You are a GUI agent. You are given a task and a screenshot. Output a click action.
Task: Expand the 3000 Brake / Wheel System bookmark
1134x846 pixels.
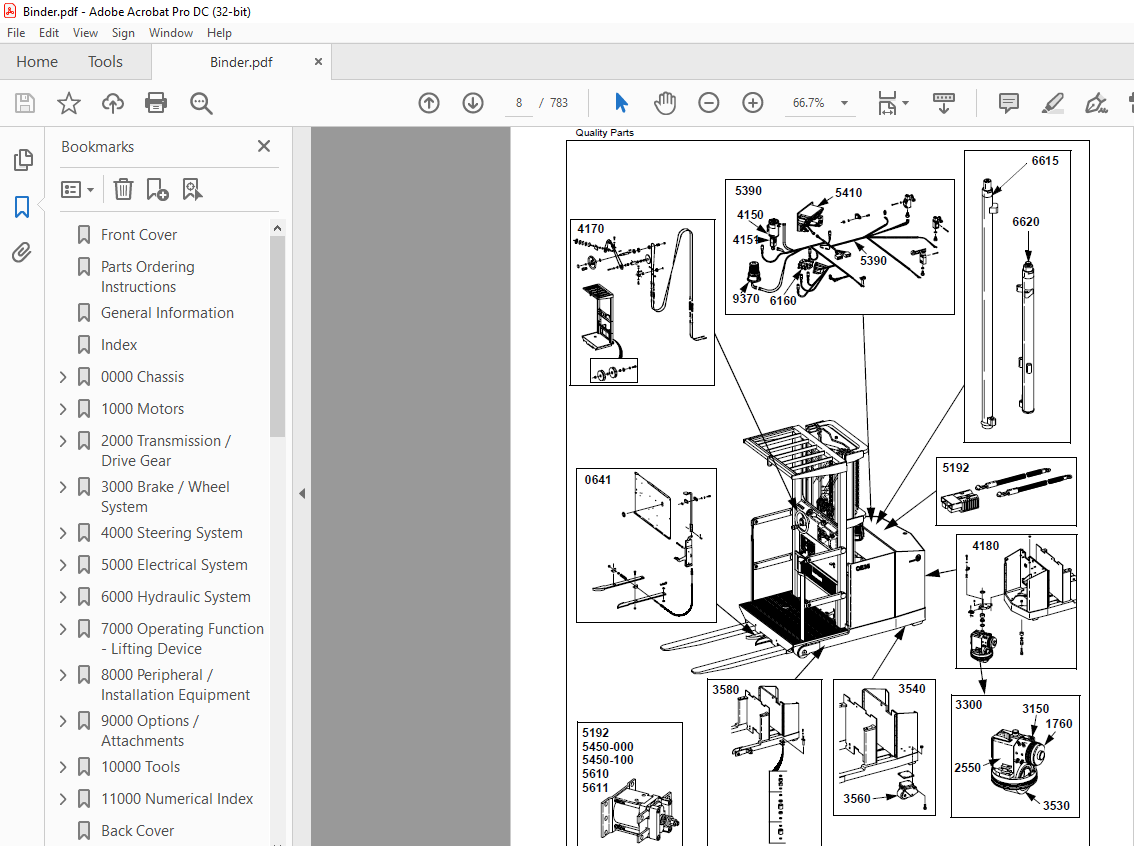[x=63, y=487]
